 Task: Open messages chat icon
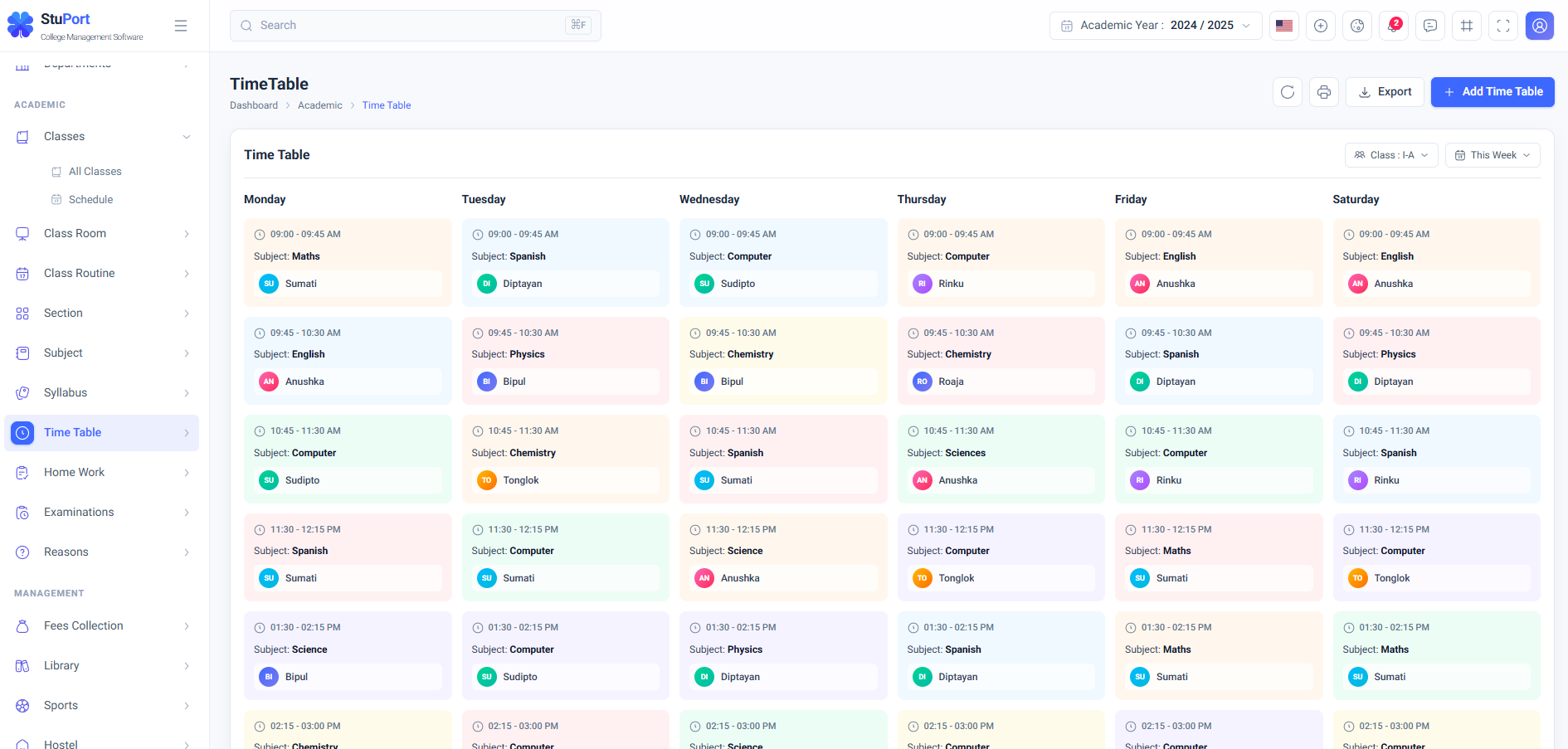(x=1430, y=26)
